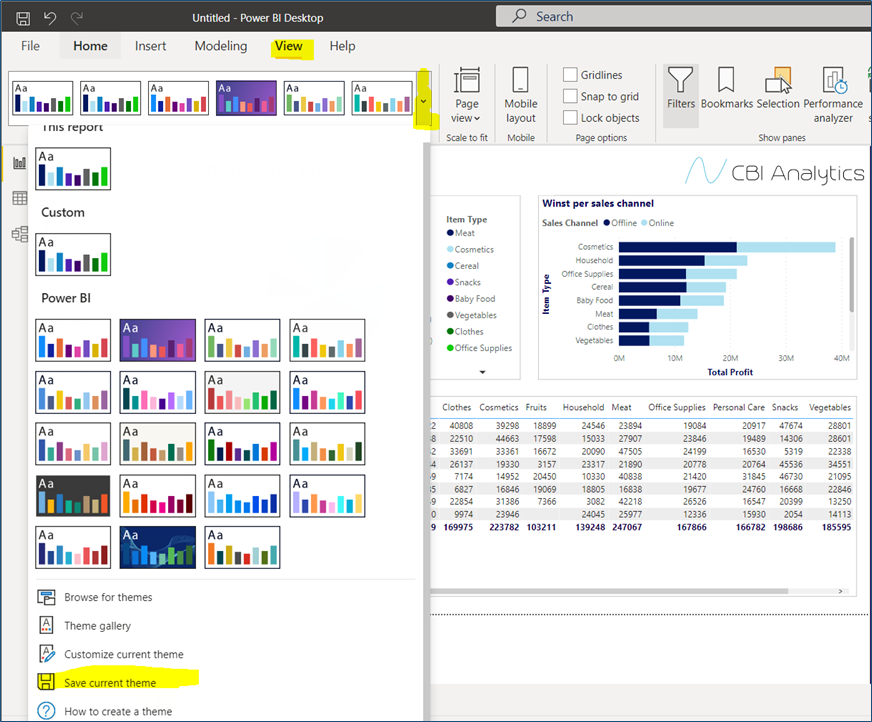The image size is (872, 722).
Task: Click the Online legend color dot
Action: point(644,222)
